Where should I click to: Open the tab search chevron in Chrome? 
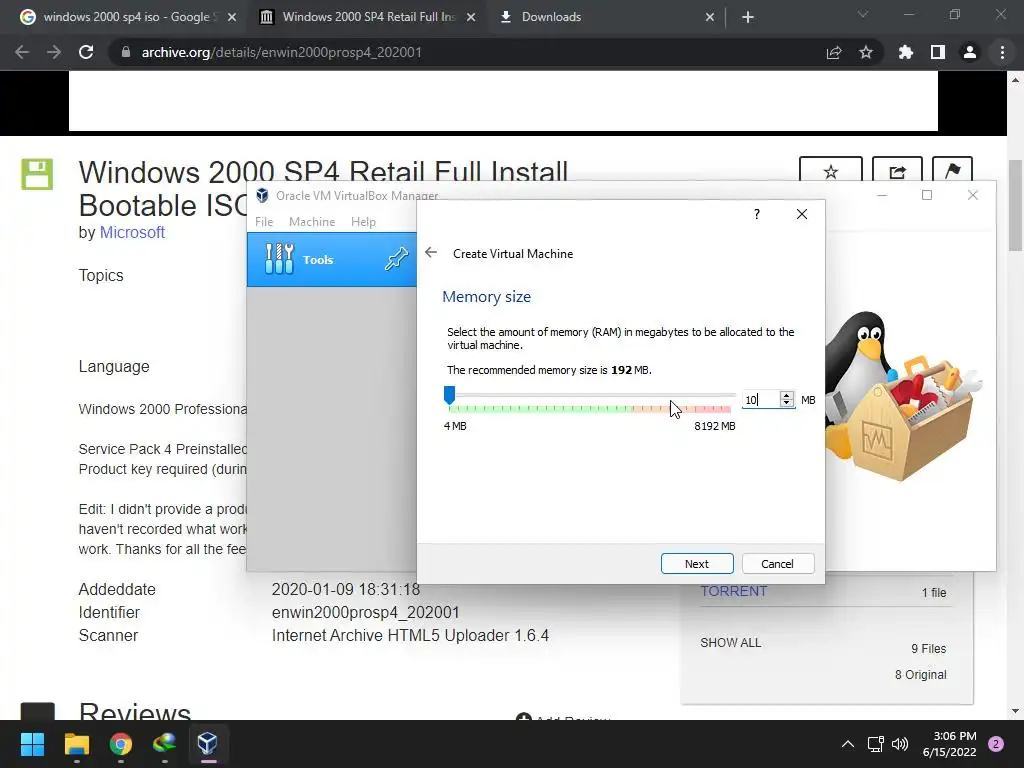[x=863, y=14]
